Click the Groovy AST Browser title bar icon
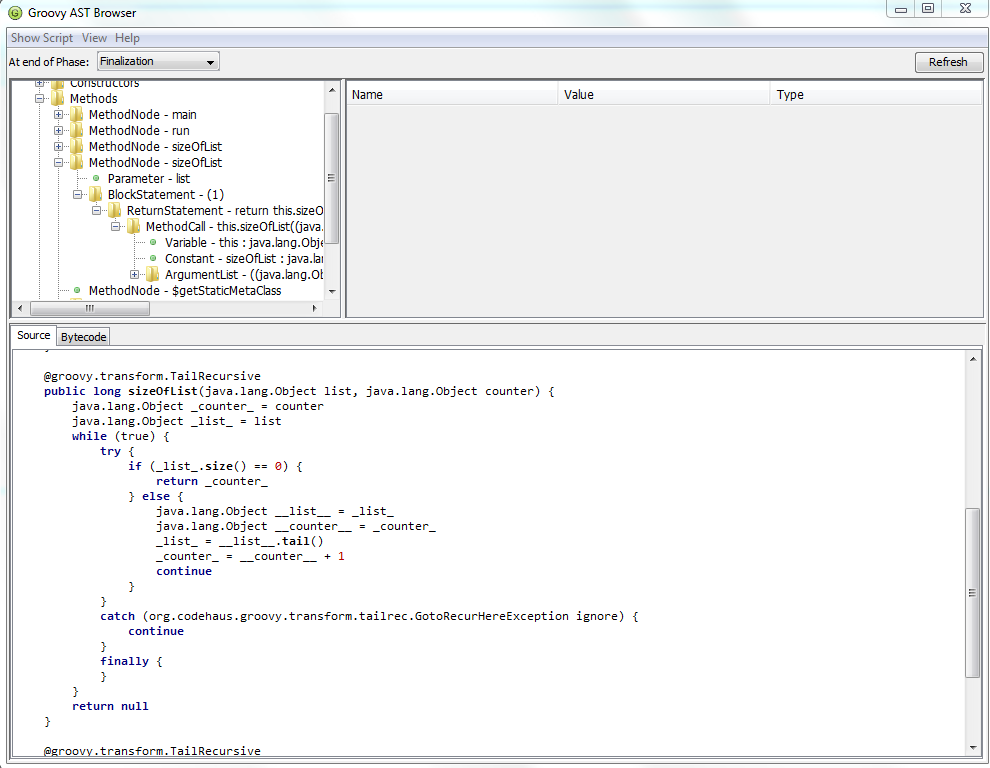 click(x=15, y=13)
